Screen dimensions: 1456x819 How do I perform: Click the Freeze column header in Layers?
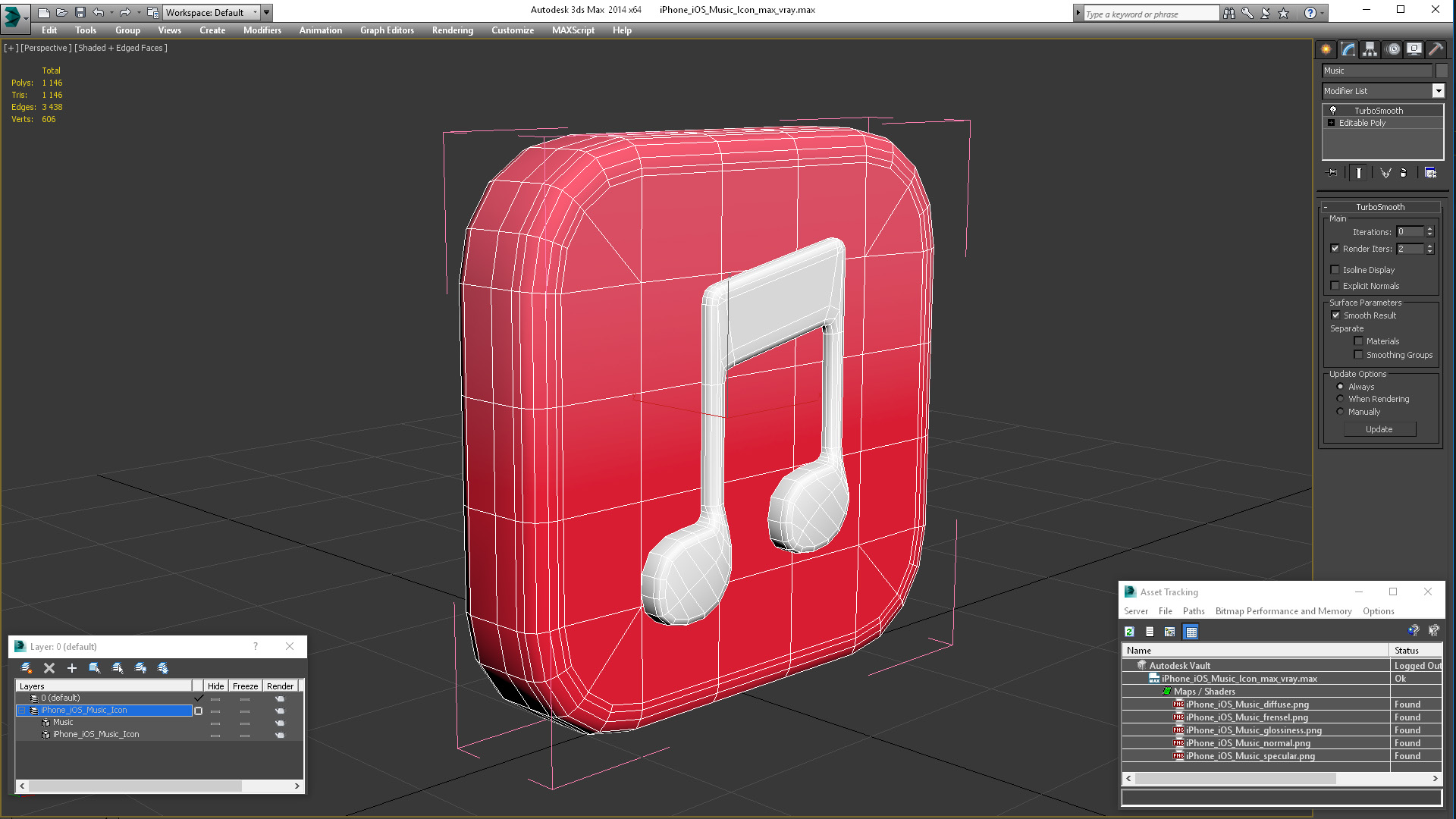(245, 686)
